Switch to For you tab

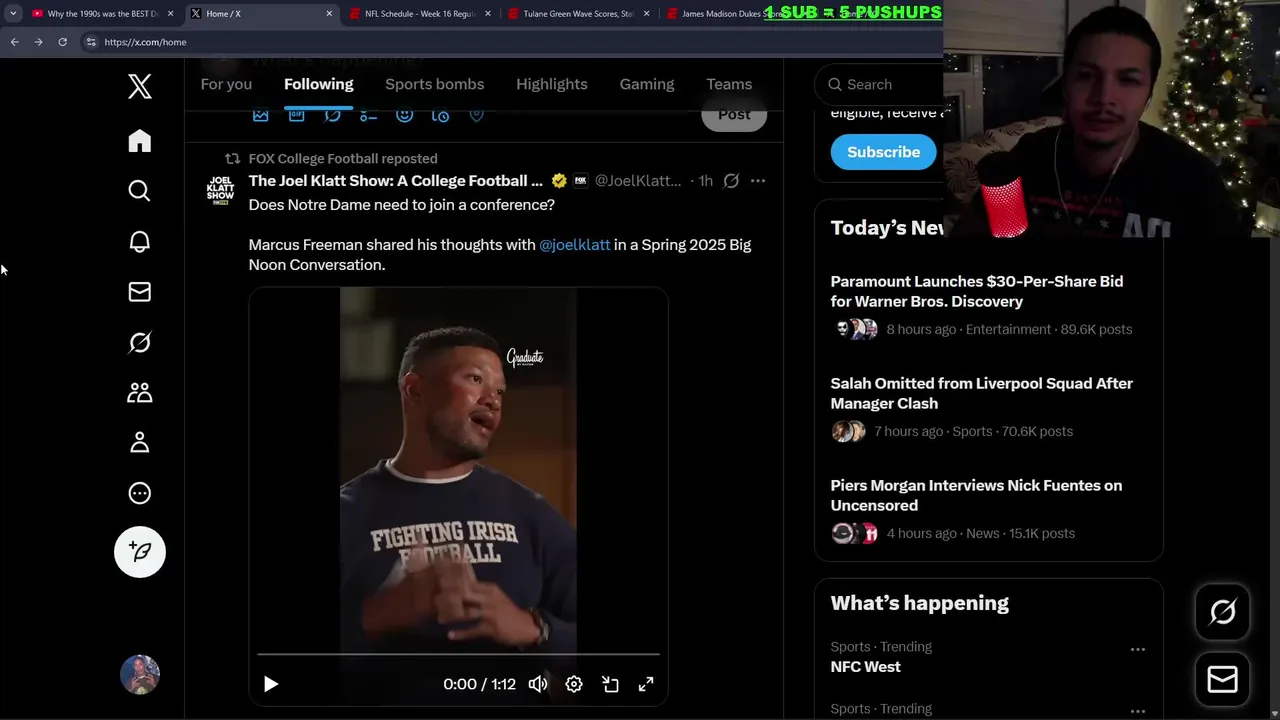[x=226, y=84]
